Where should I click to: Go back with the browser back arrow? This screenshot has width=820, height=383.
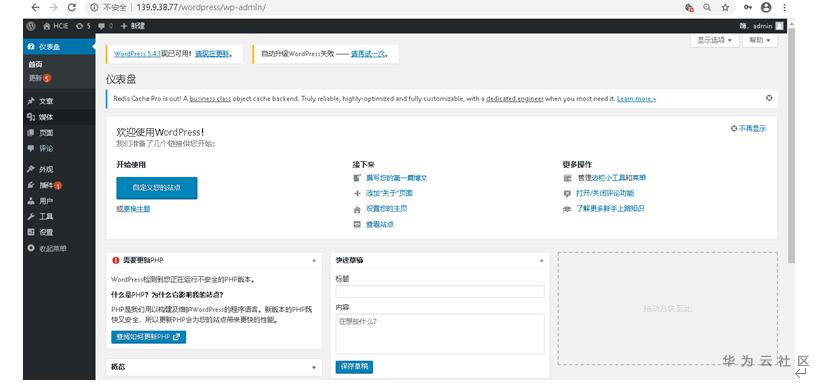(x=35, y=7)
